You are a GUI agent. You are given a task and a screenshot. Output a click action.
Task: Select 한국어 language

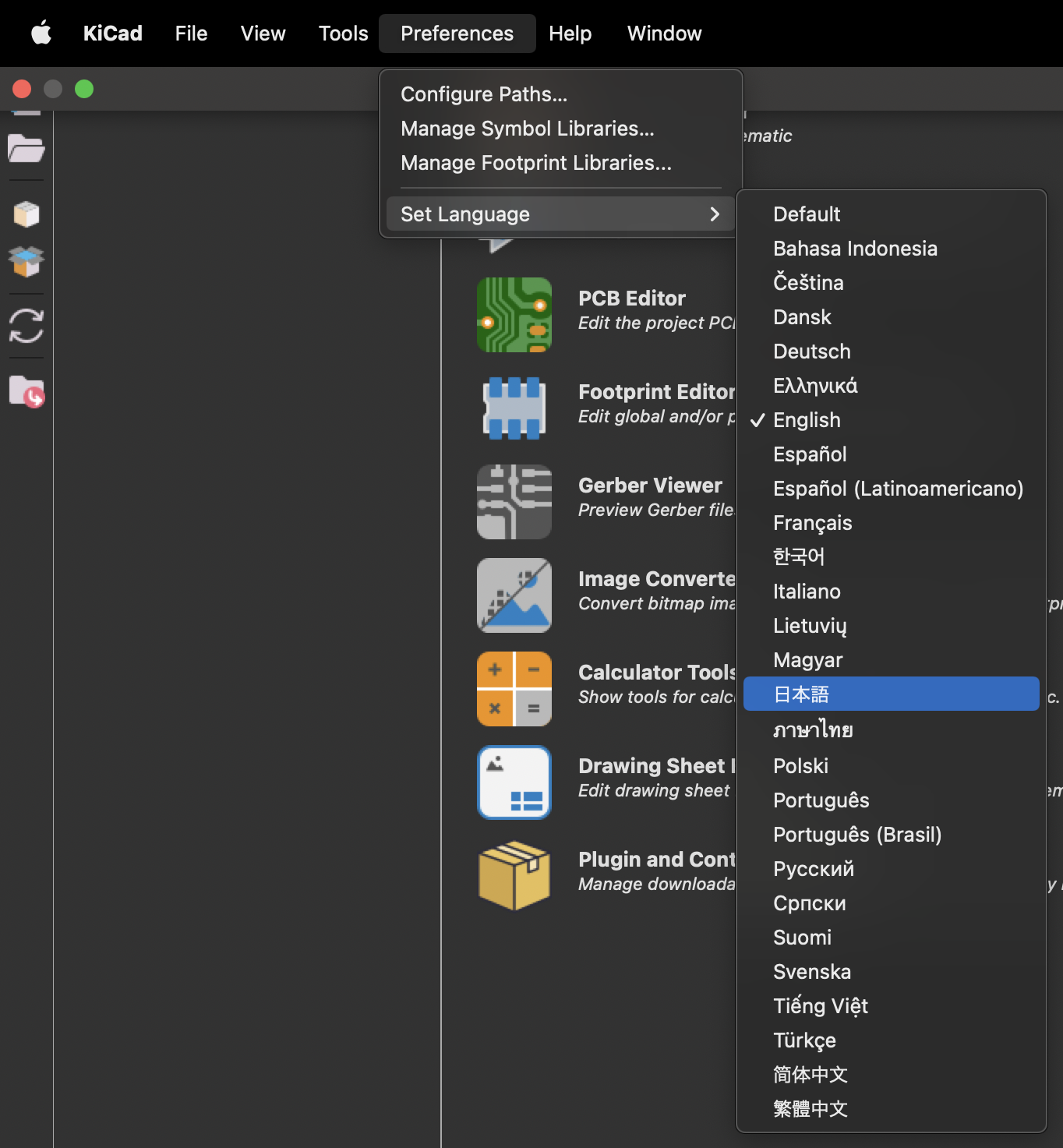click(892, 557)
